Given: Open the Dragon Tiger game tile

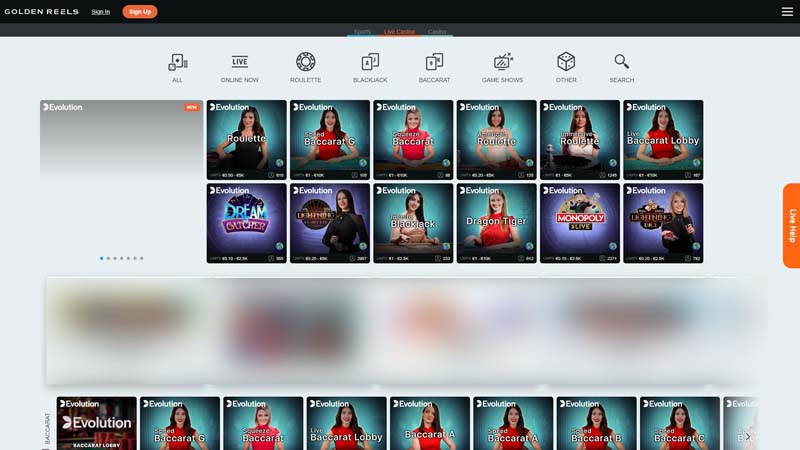Looking at the screenshot, I should [496, 222].
